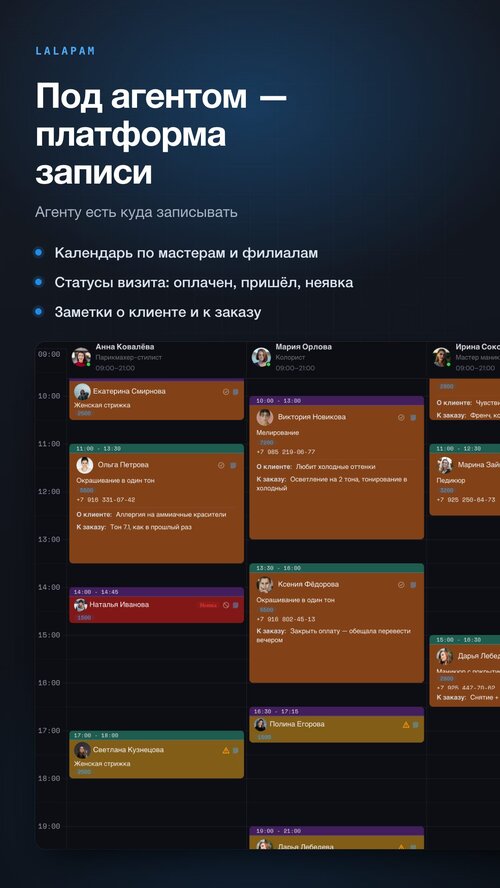Viewport: 500px width, 888px height.
Task: Click the no-show icon on Наталья Иванова's card
Action: coord(226,605)
